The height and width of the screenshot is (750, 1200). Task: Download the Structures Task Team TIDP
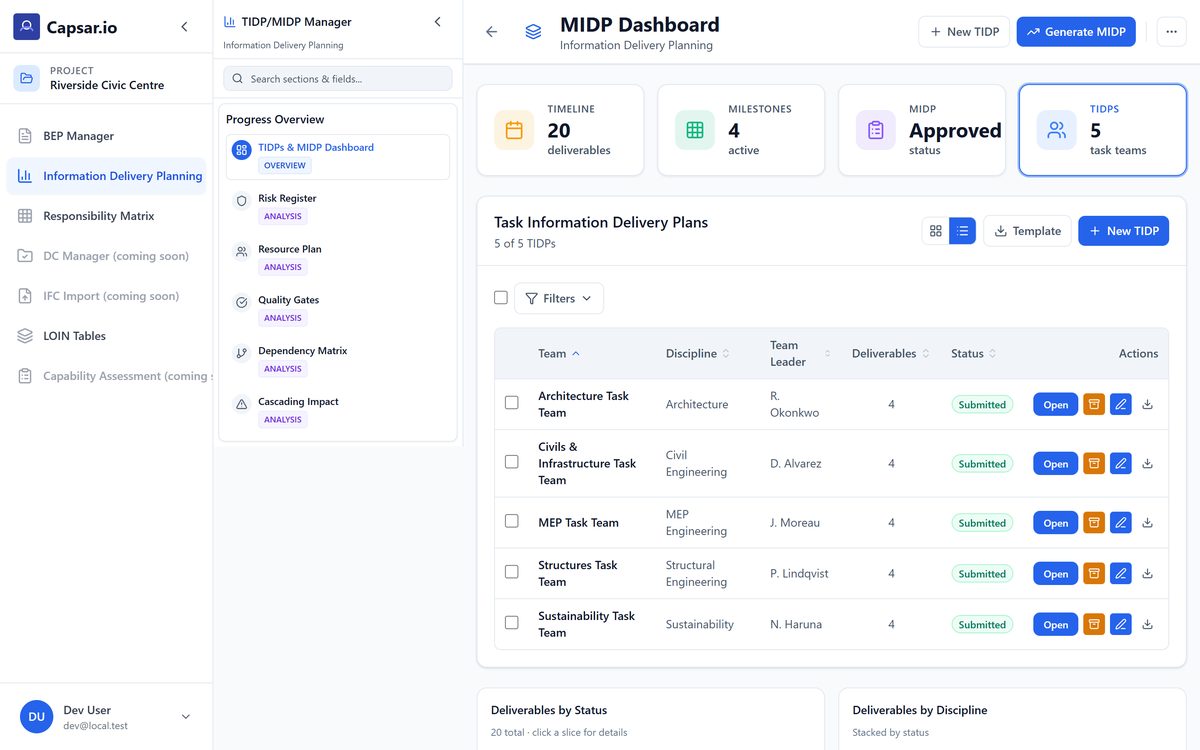pos(1148,573)
